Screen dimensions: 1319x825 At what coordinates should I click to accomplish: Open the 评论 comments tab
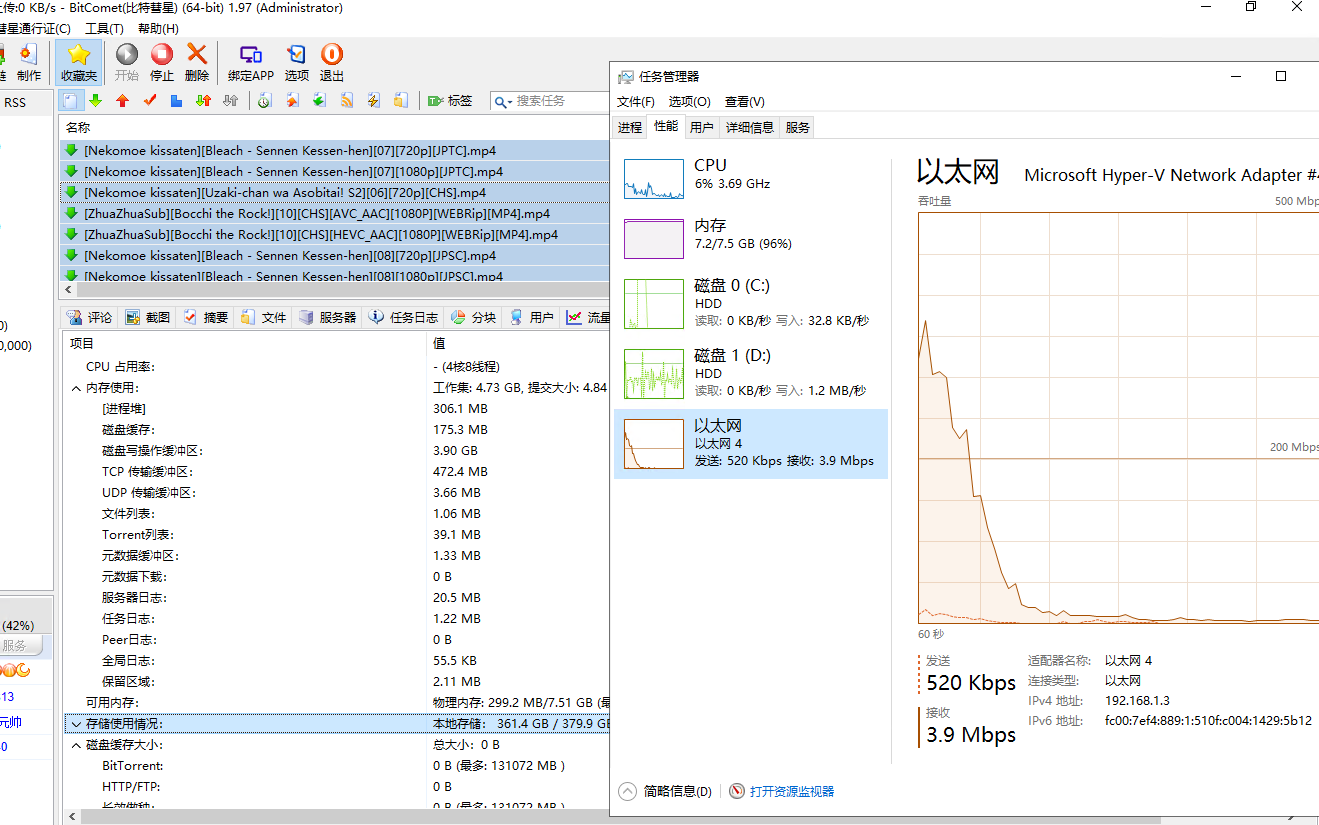[89, 317]
